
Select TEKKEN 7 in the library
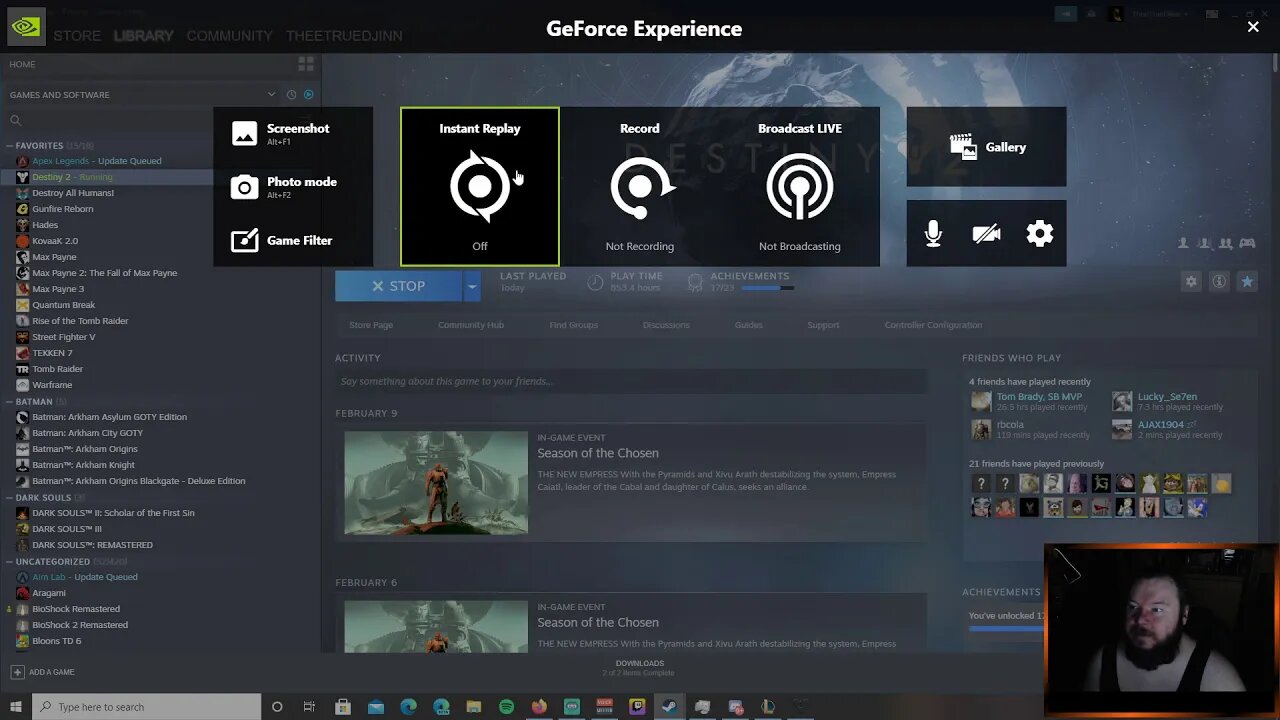tap(52, 353)
